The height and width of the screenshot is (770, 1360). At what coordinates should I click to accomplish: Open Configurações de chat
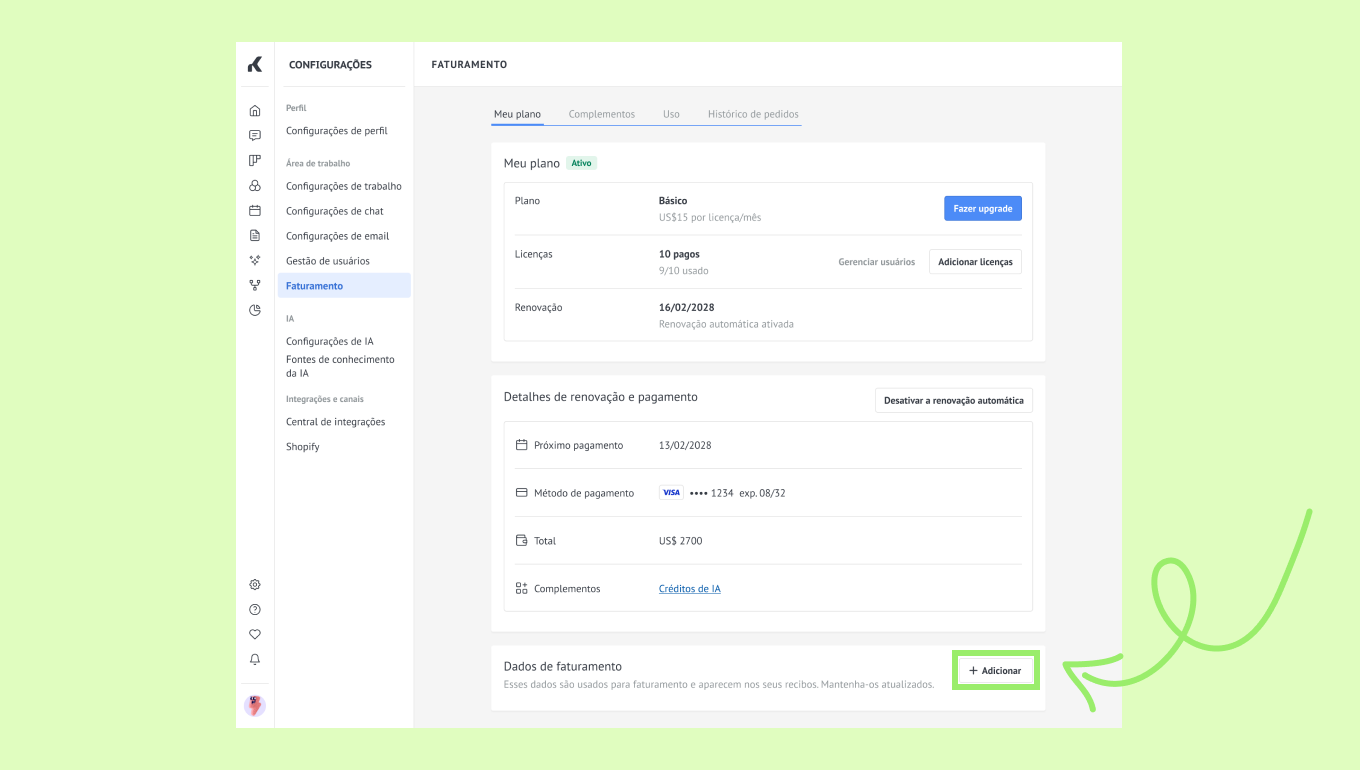pos(335,211)
